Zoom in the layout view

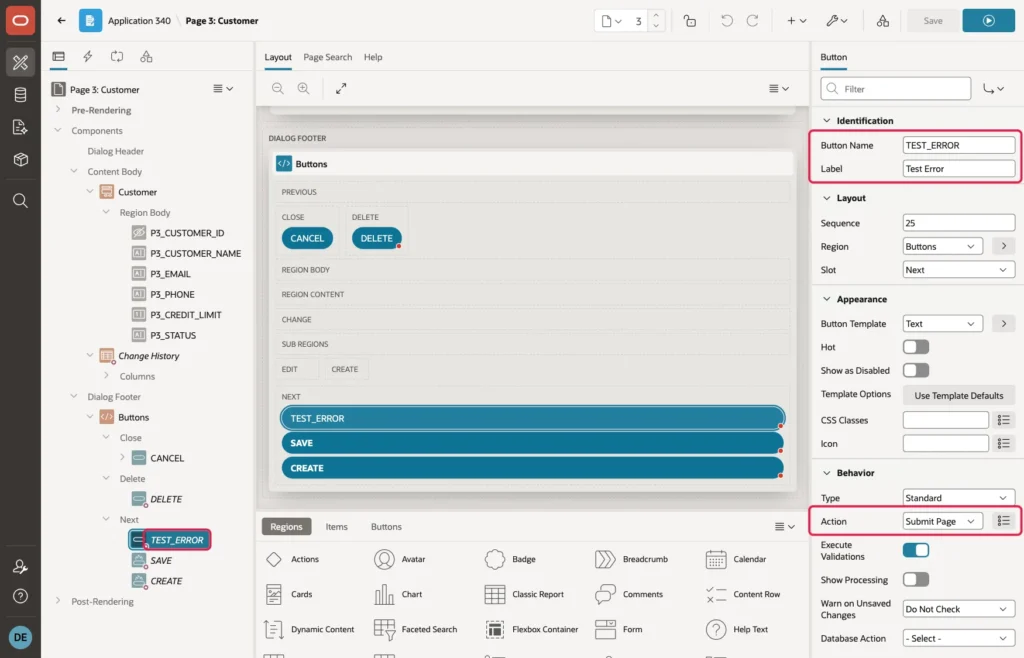tap(304, 88)
